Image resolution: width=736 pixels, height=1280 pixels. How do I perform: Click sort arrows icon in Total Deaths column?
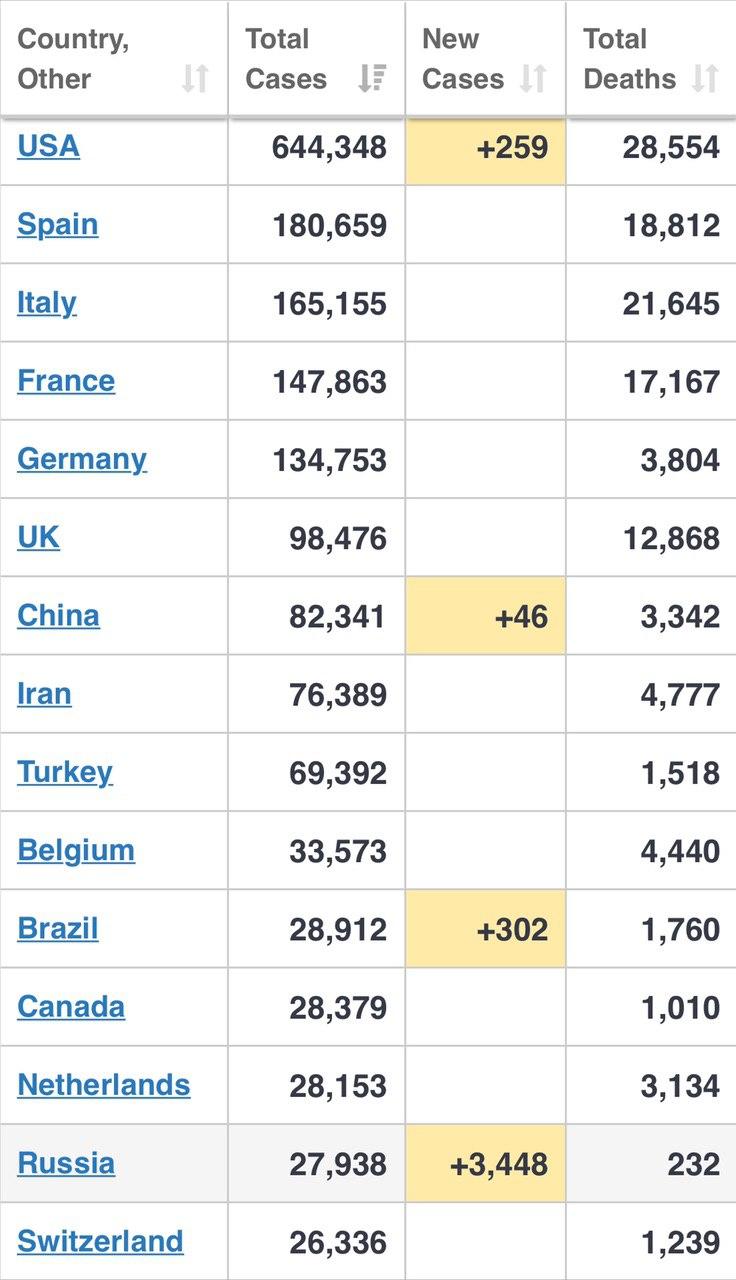click(705, 79)
